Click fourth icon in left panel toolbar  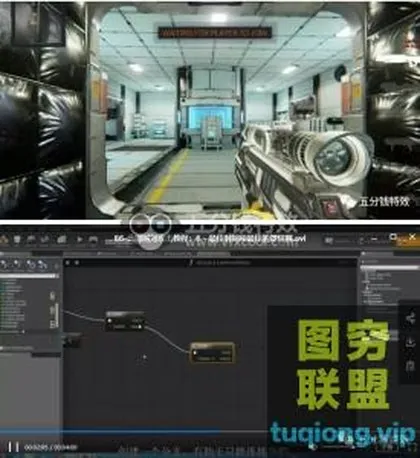click(x=43, y=265)
